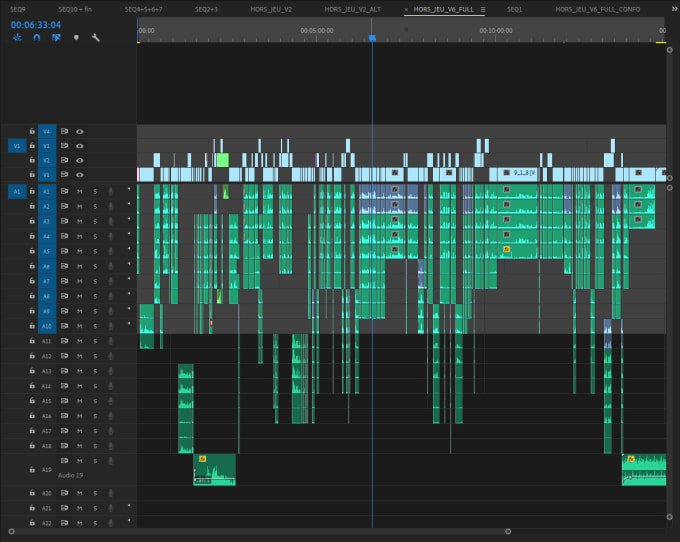680x542 pixels.
Task: Open panel menu next to HORS_JEU_V6_FULL tab
Action: point(483,9)
